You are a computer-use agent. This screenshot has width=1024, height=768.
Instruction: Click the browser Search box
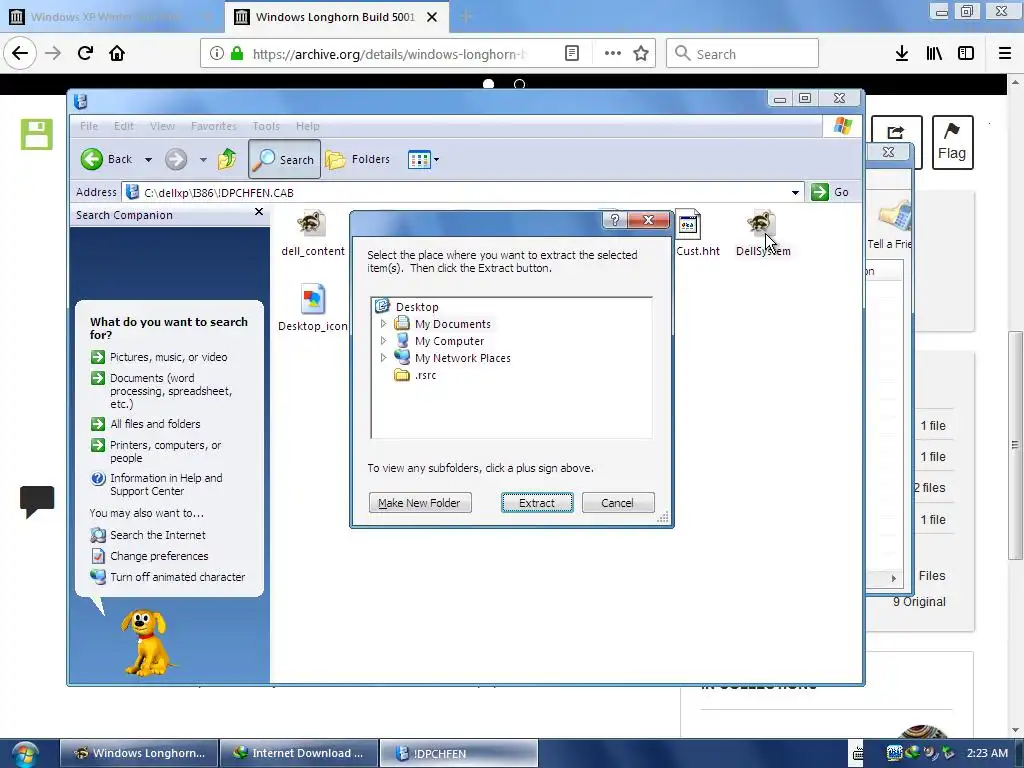[x=743, y=54]
